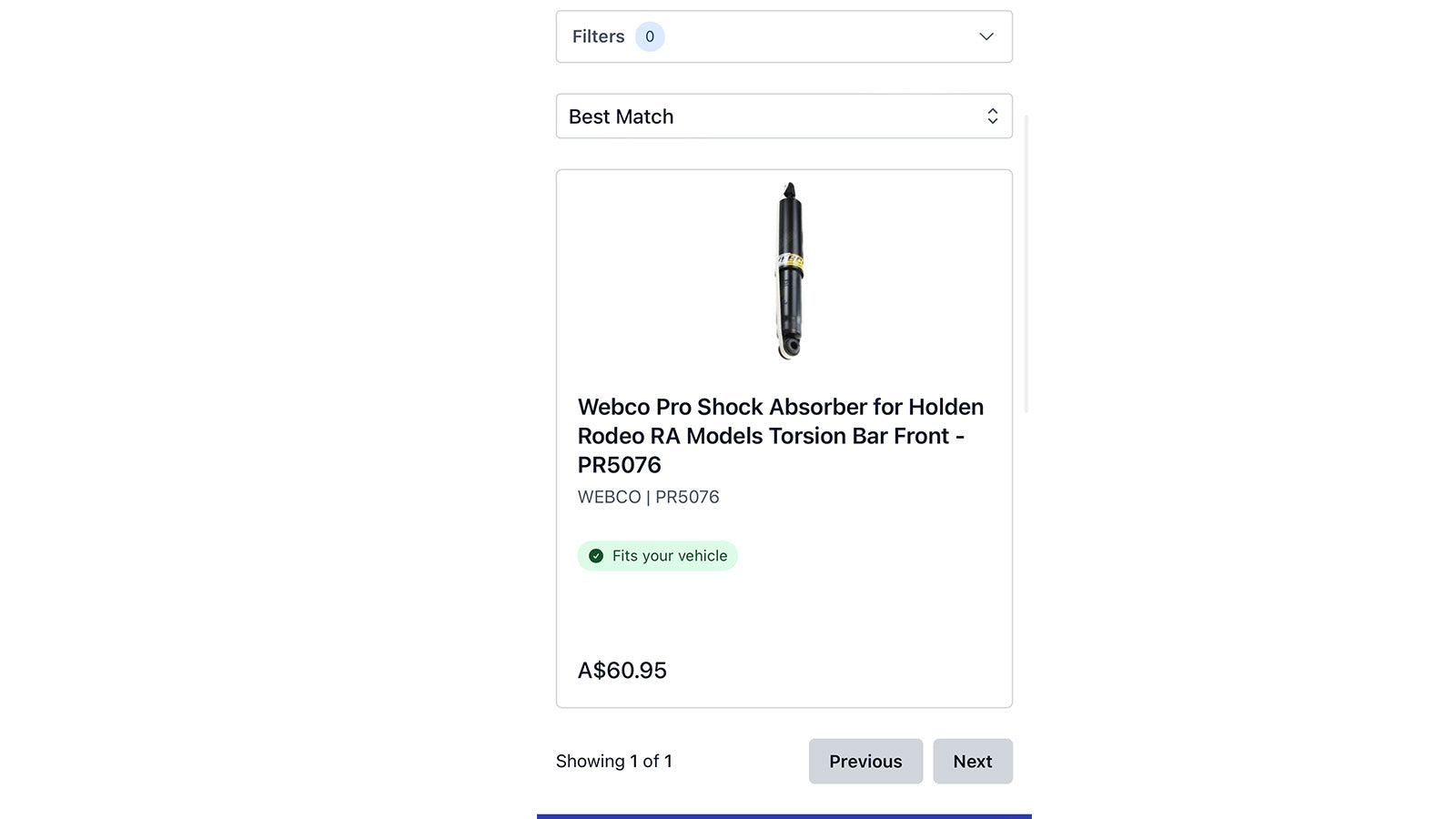This screenshot has width=1456, height=819.
Task: Click the yellow label band on the shock absorber image
Action: click(x=790, y=262)
